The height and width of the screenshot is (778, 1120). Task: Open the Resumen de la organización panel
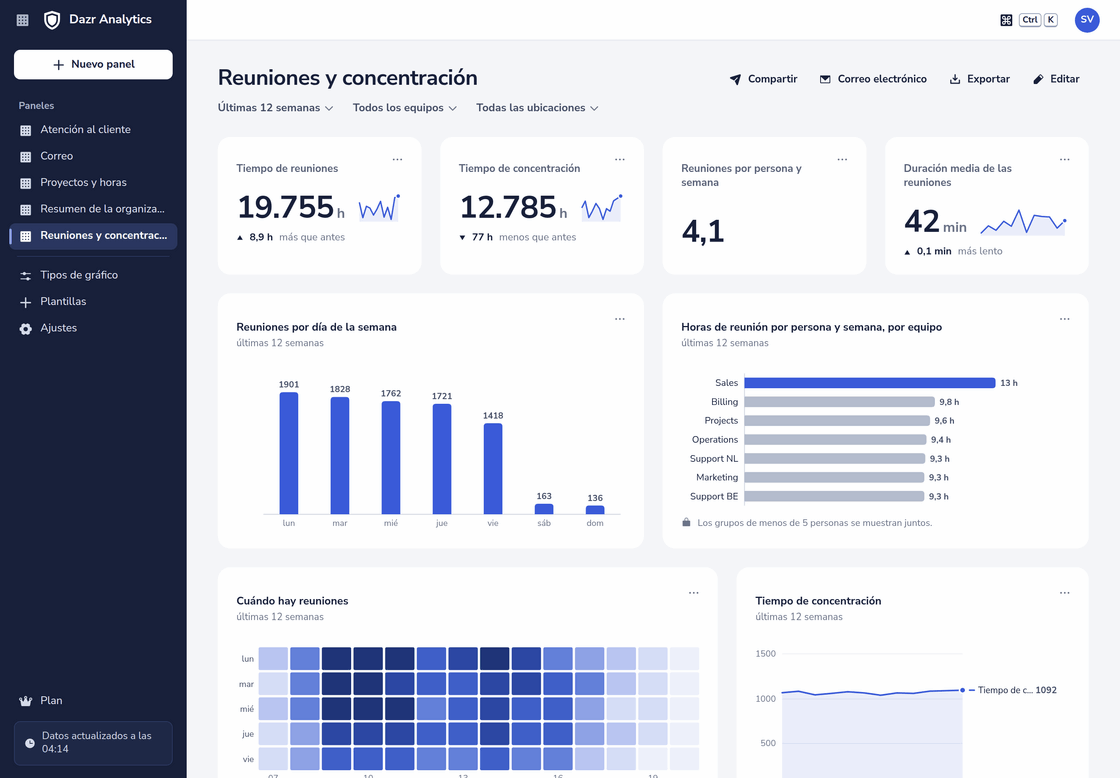click(x=93, y=209)
